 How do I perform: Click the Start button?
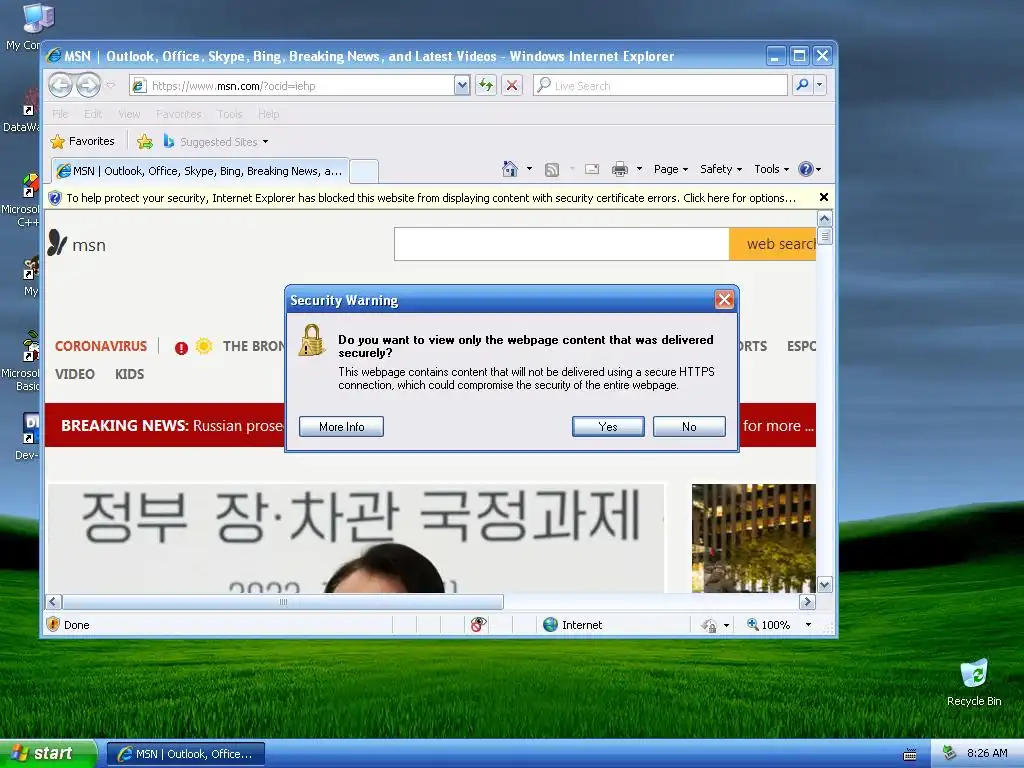click(x=48, y=754)
